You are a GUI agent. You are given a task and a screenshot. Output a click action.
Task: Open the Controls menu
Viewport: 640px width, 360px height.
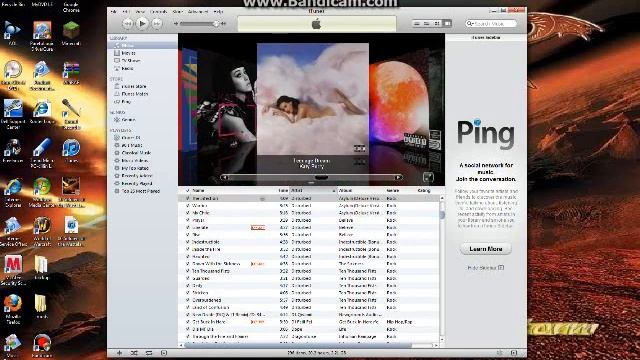(x=158, y=12)
